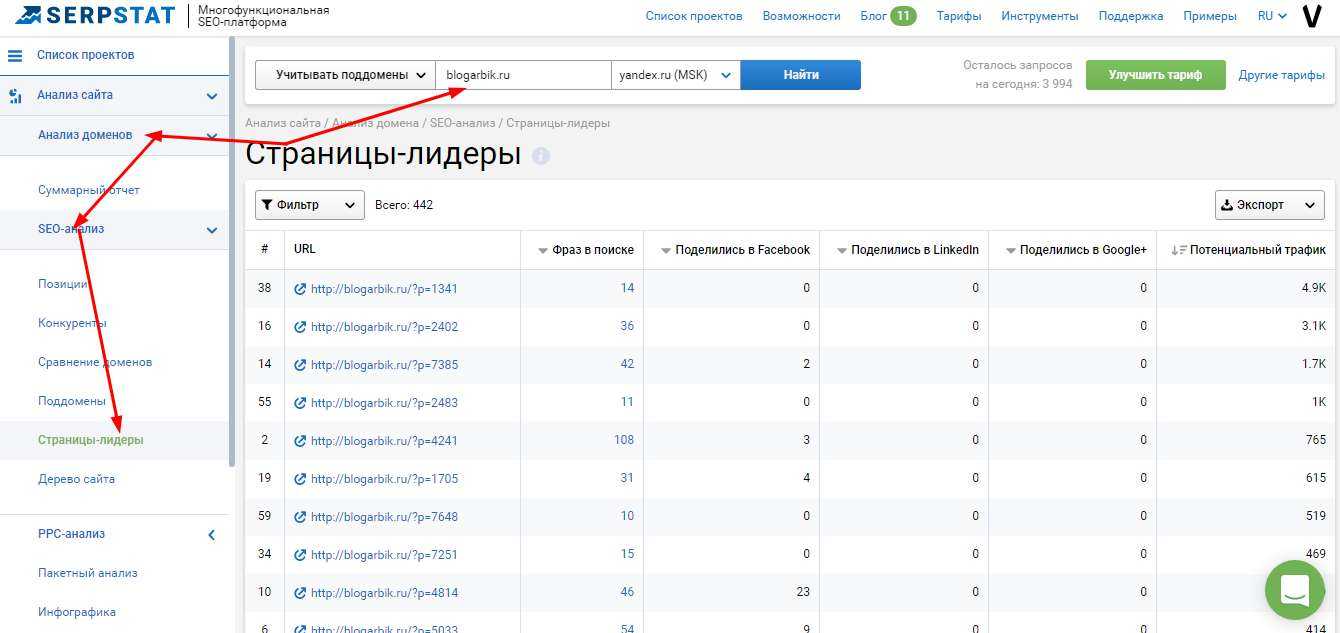Open Поддержка in top navigation
This screenshot has width=1340, height=633.
[1131, 16]
